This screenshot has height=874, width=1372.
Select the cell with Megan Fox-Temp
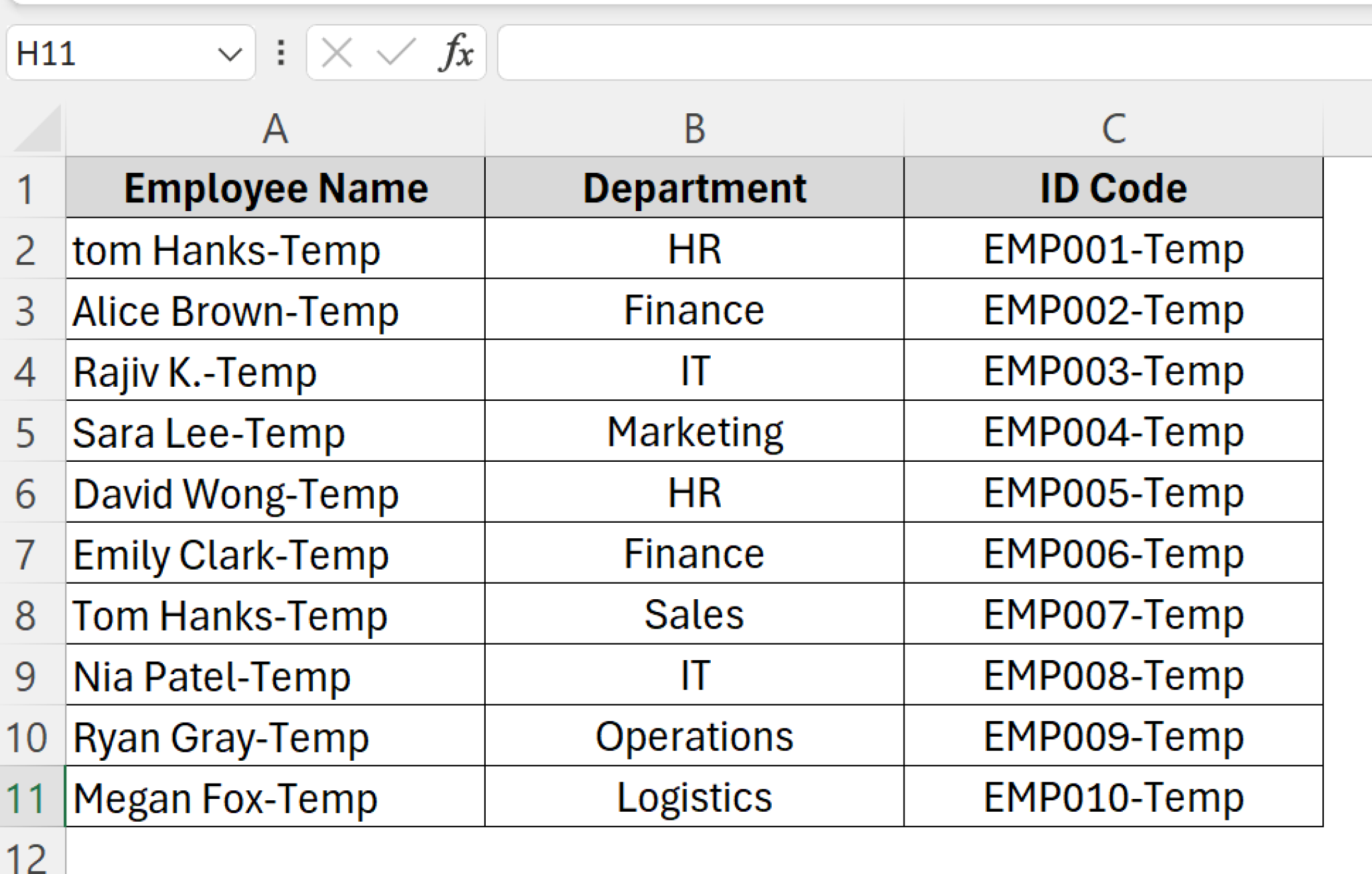point(275,798)
